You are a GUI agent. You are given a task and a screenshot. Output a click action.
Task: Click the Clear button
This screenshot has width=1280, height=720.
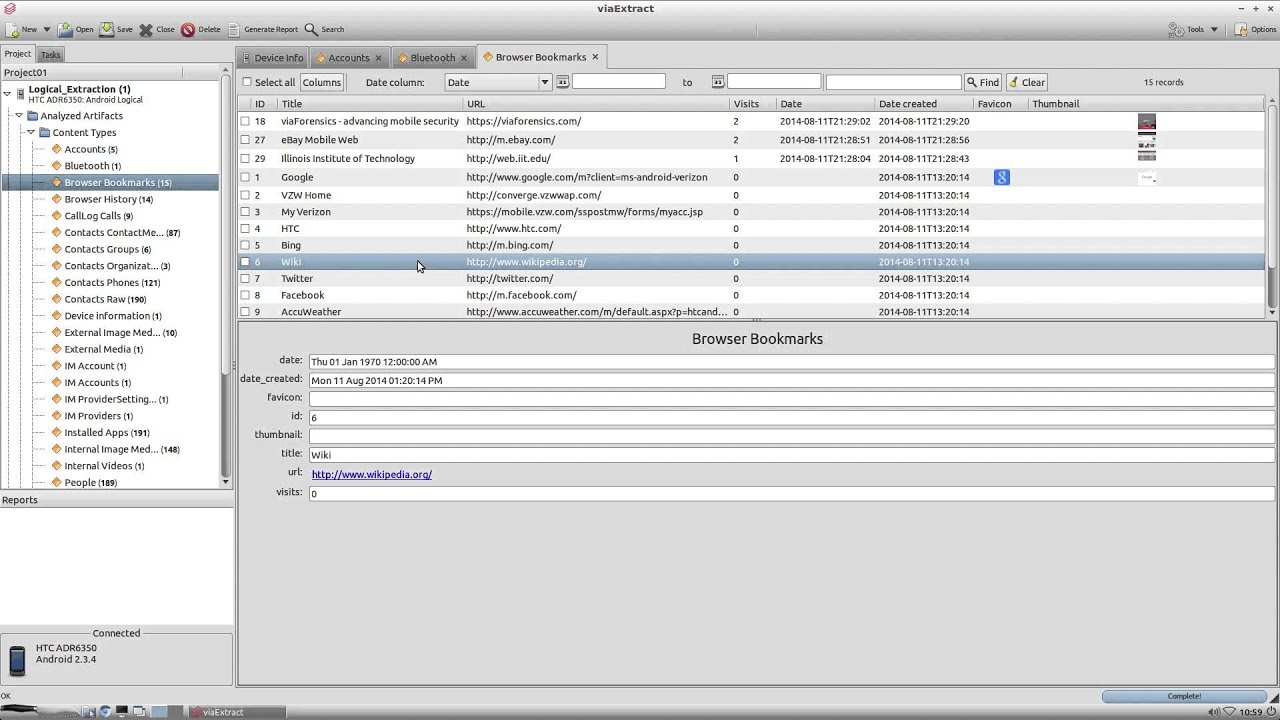coord(1027,82)
